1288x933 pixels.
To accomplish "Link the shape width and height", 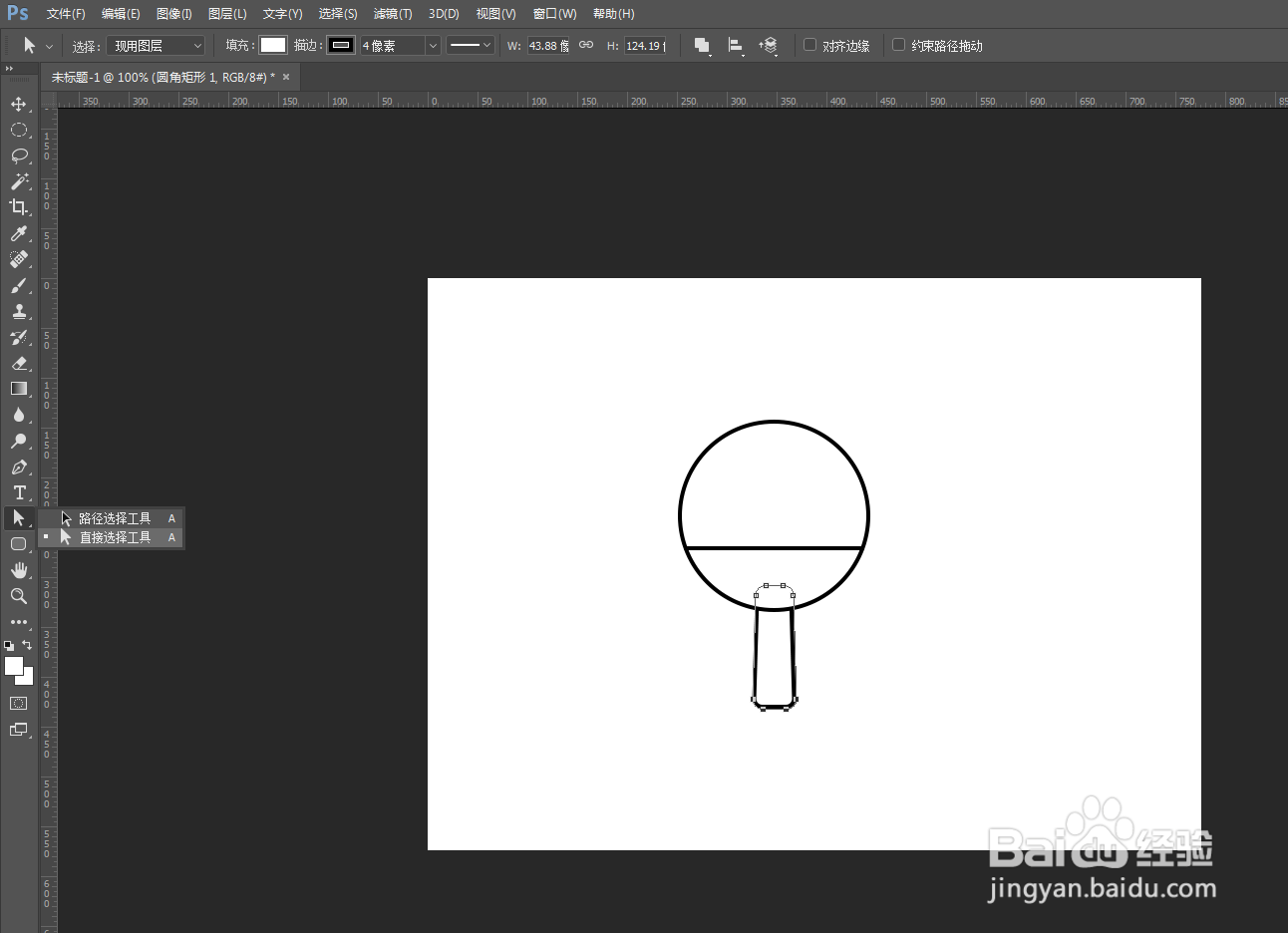I will point(586,46).
